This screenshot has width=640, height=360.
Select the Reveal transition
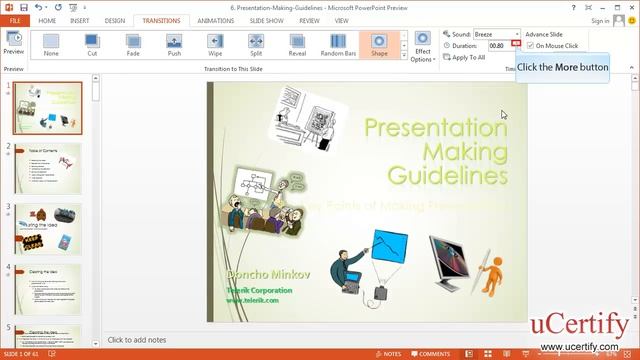297,45
